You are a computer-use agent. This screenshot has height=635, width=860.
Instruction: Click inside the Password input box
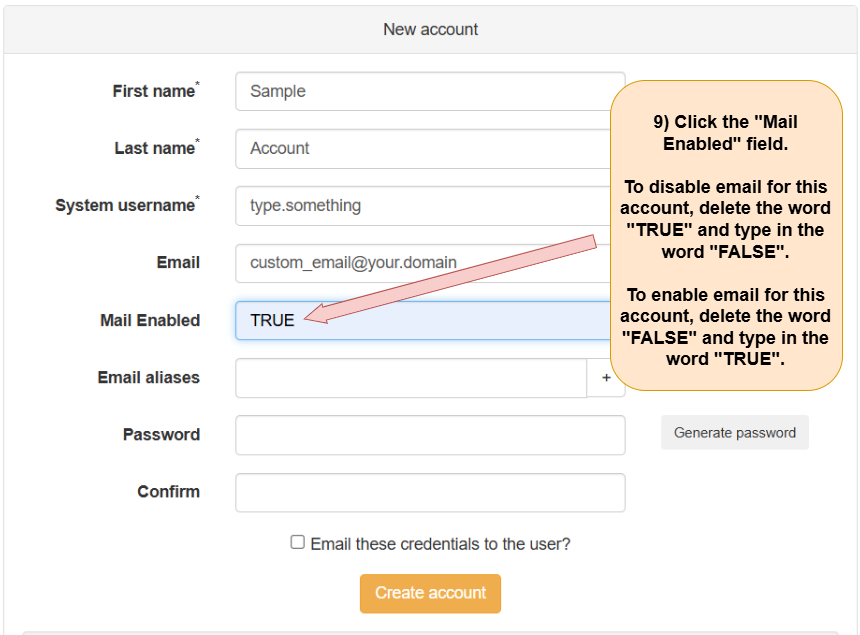click(x=430, y=435)
